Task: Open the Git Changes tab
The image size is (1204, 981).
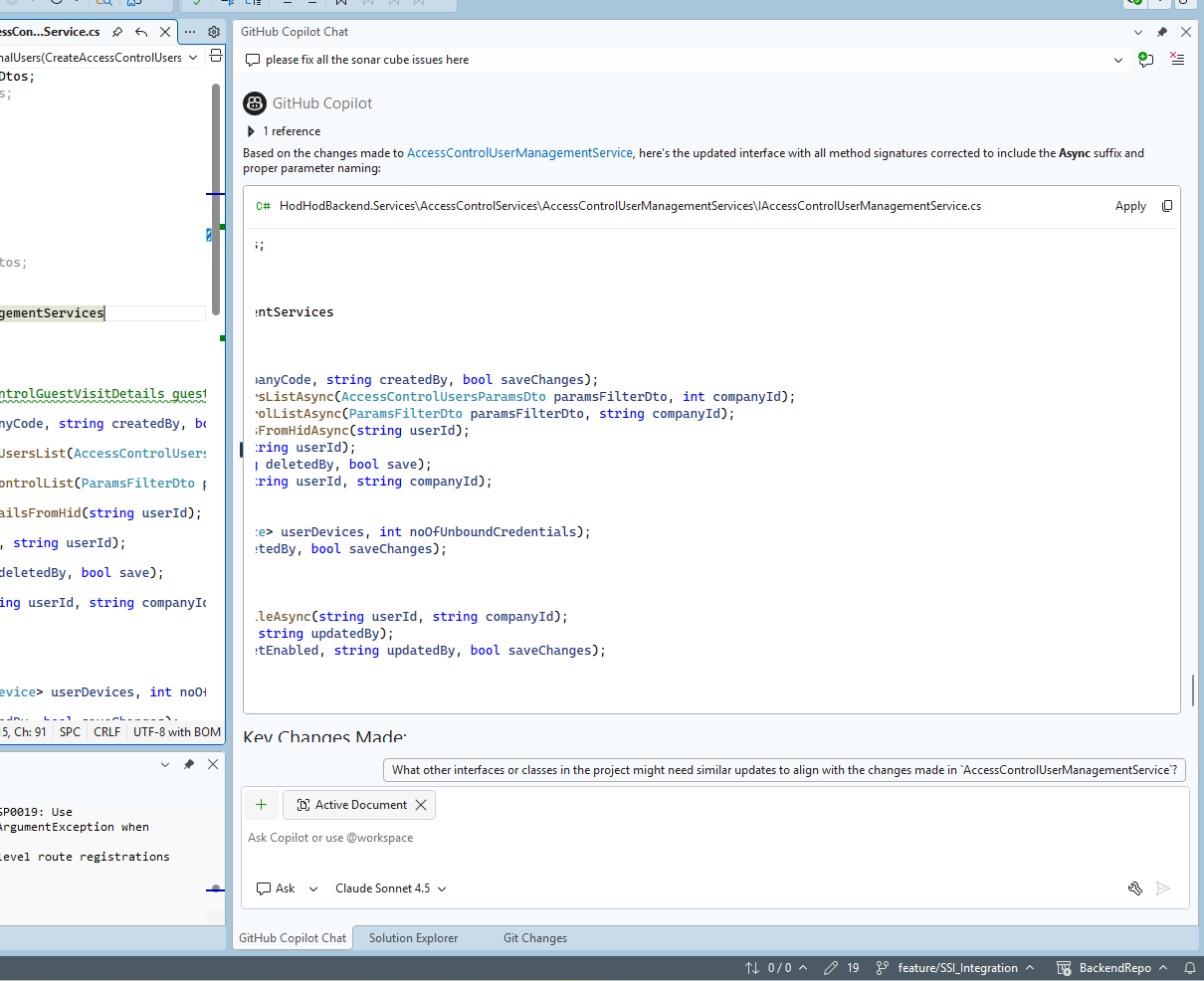Action: tap(534, 937)
